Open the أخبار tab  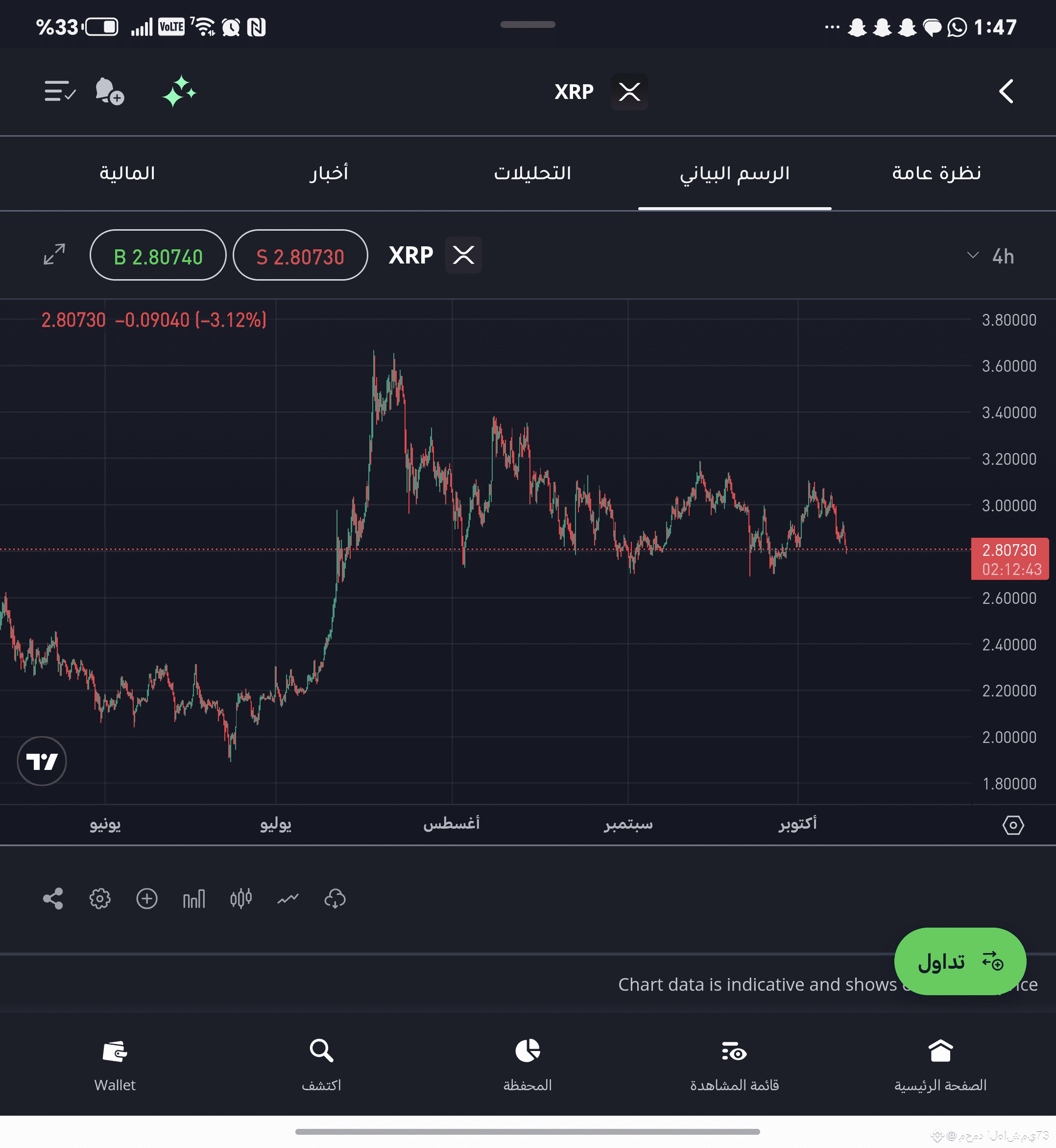coord(329,173)
